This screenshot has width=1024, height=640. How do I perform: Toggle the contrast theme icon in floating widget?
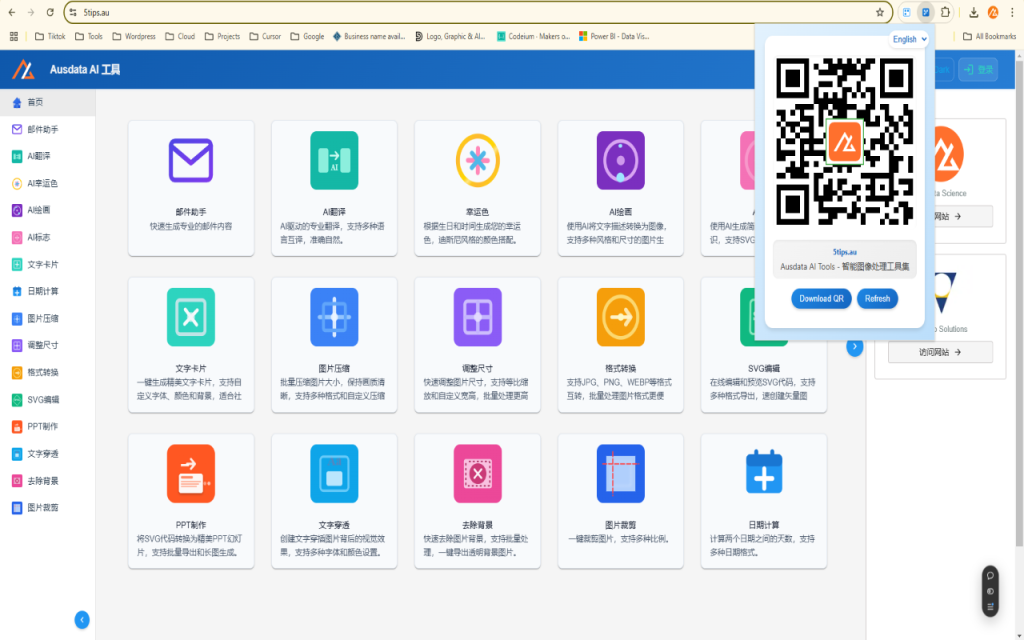coord(990,591)
